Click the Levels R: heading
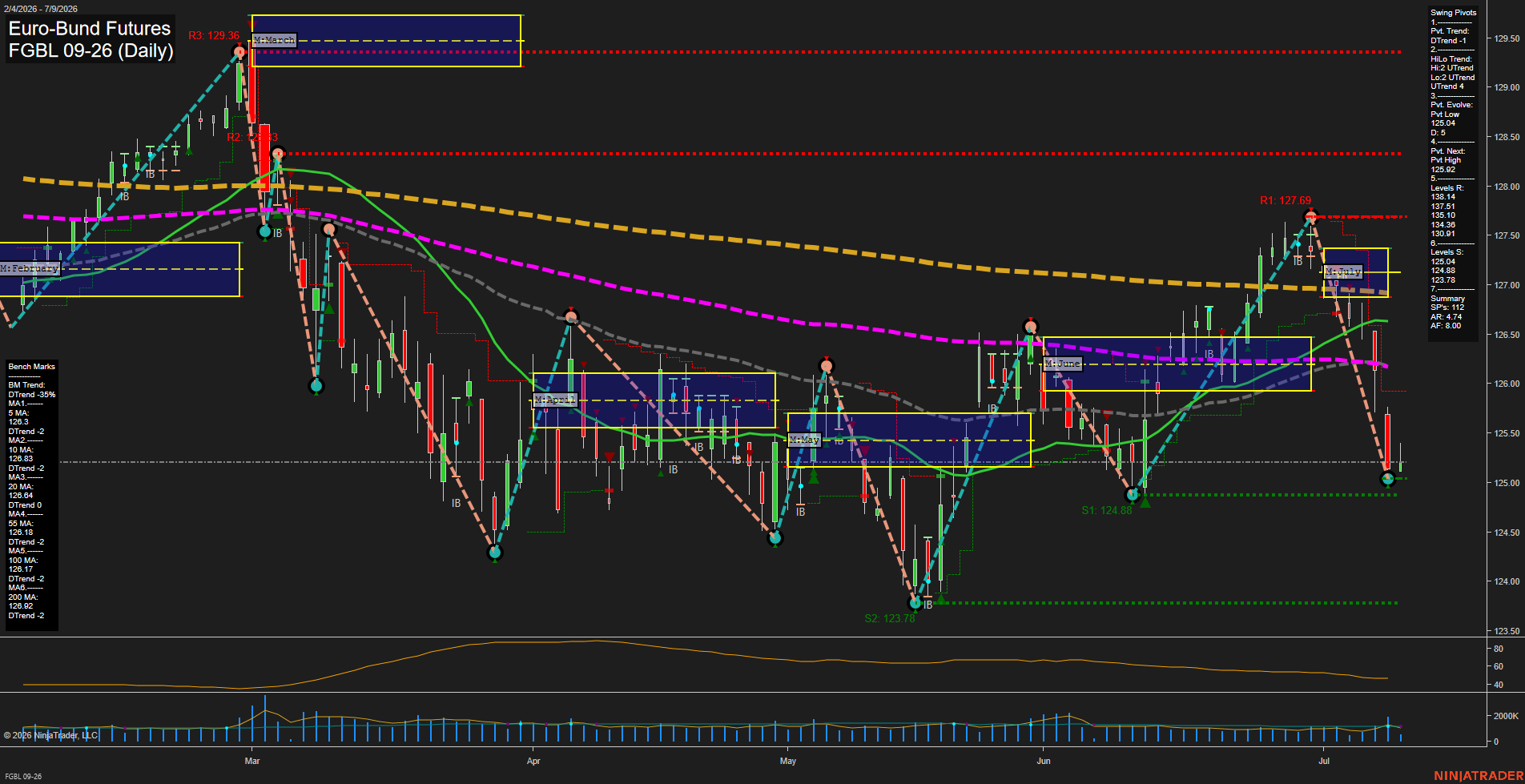The height and width of the screenshot is (784, 1525). [x=1447, y=188]
